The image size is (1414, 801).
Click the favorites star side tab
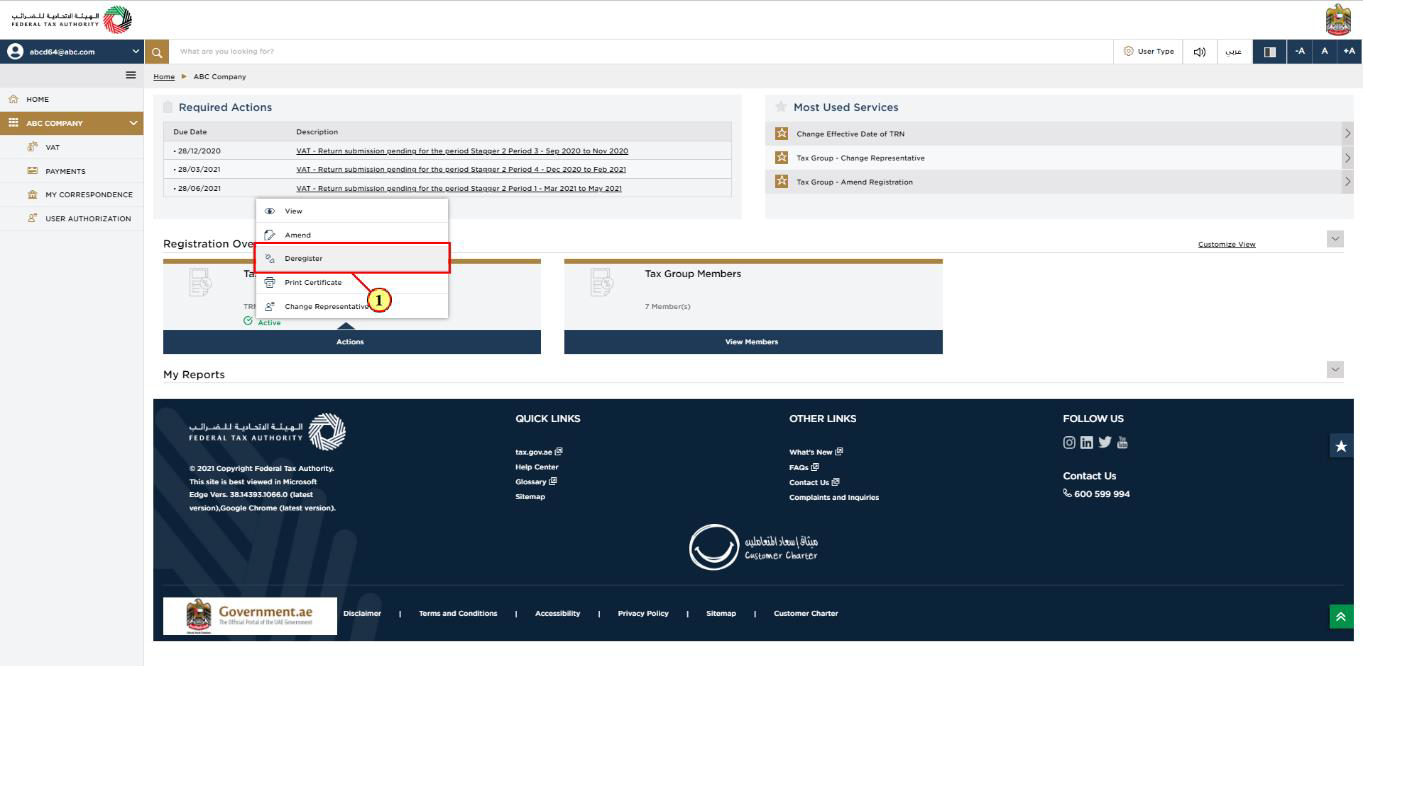(1342, 447)
